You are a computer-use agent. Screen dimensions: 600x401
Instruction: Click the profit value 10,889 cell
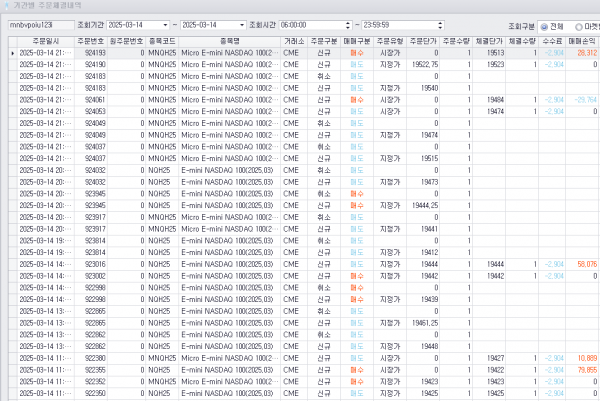(582, 359)
